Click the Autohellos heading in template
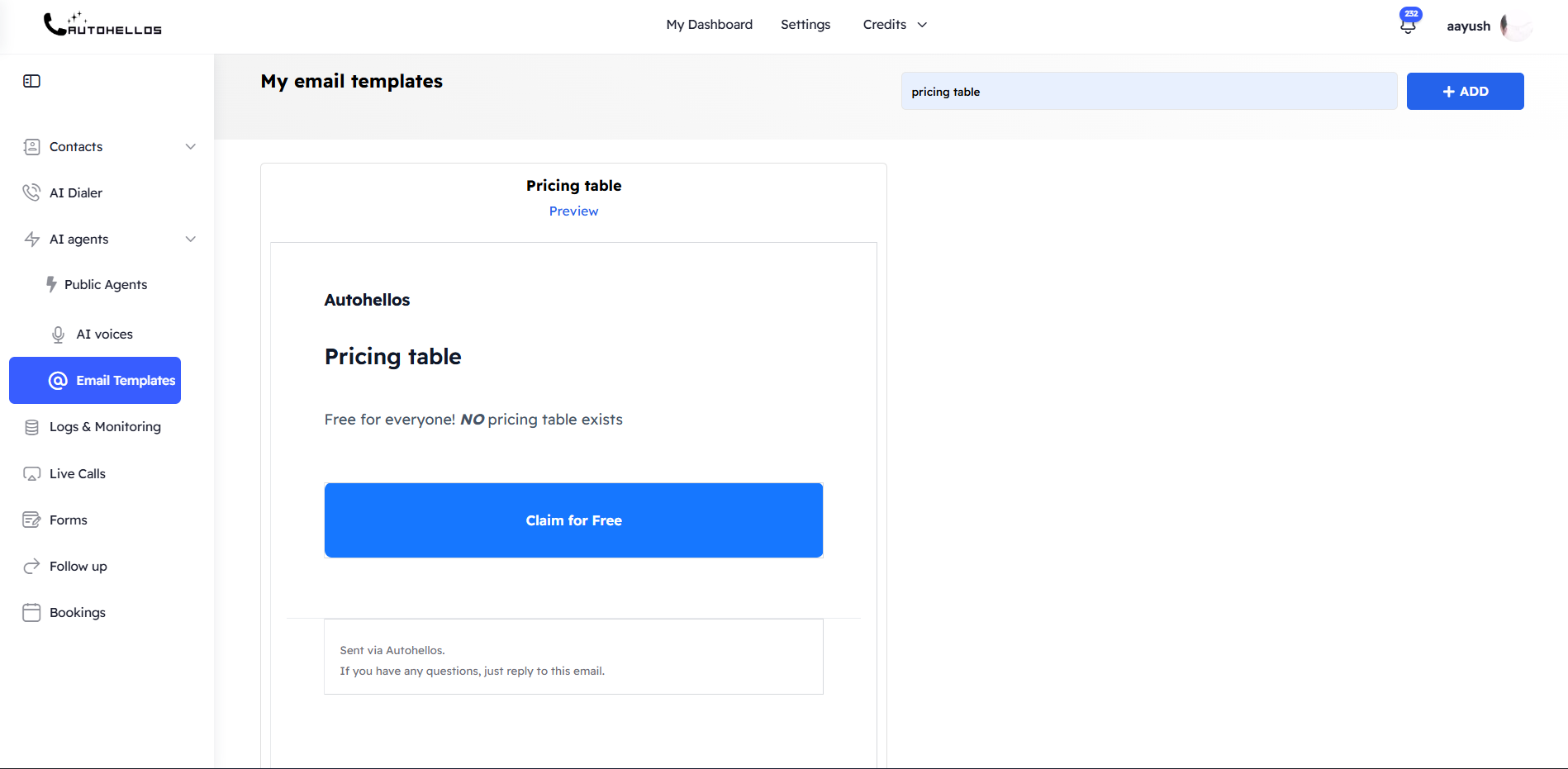The width and height of the screenshot is (1568, 769). [x=367, y=300]
